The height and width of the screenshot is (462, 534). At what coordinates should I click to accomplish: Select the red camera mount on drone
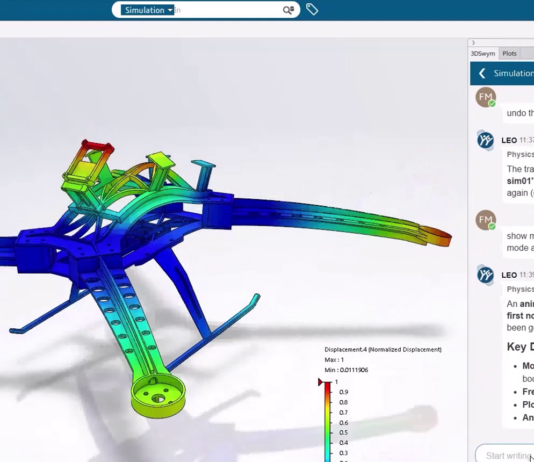pyautogui.click(x=97, y=147)
